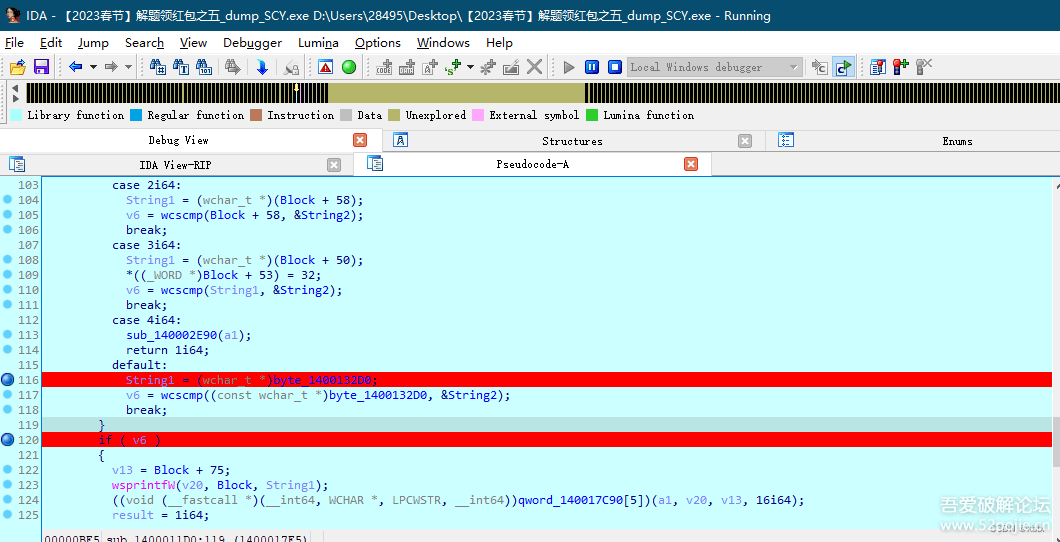
Task: Toggle the breakpoint on line 120
Action: point(8,440)
